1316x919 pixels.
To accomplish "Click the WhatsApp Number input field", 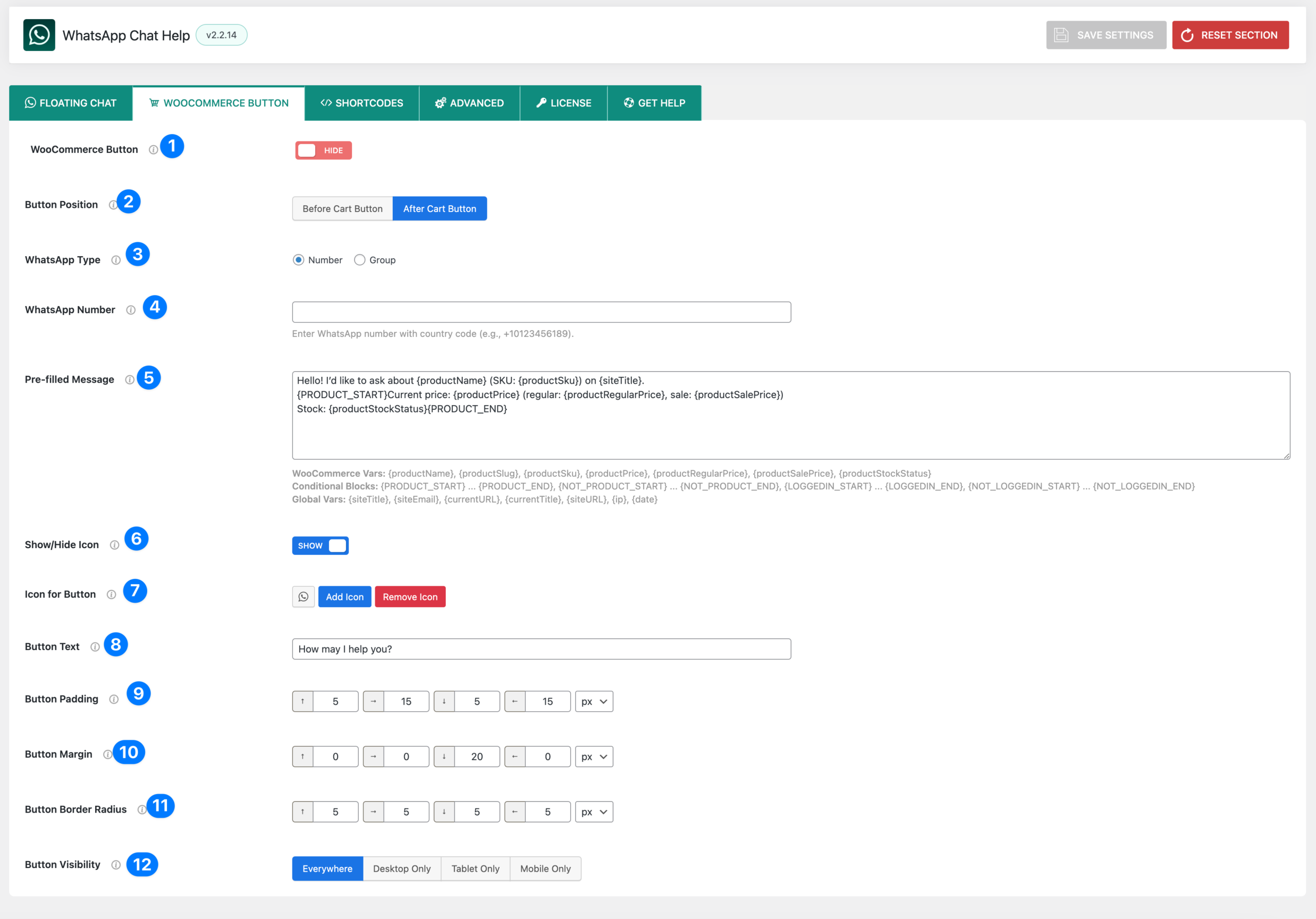I will click(541, 313).
